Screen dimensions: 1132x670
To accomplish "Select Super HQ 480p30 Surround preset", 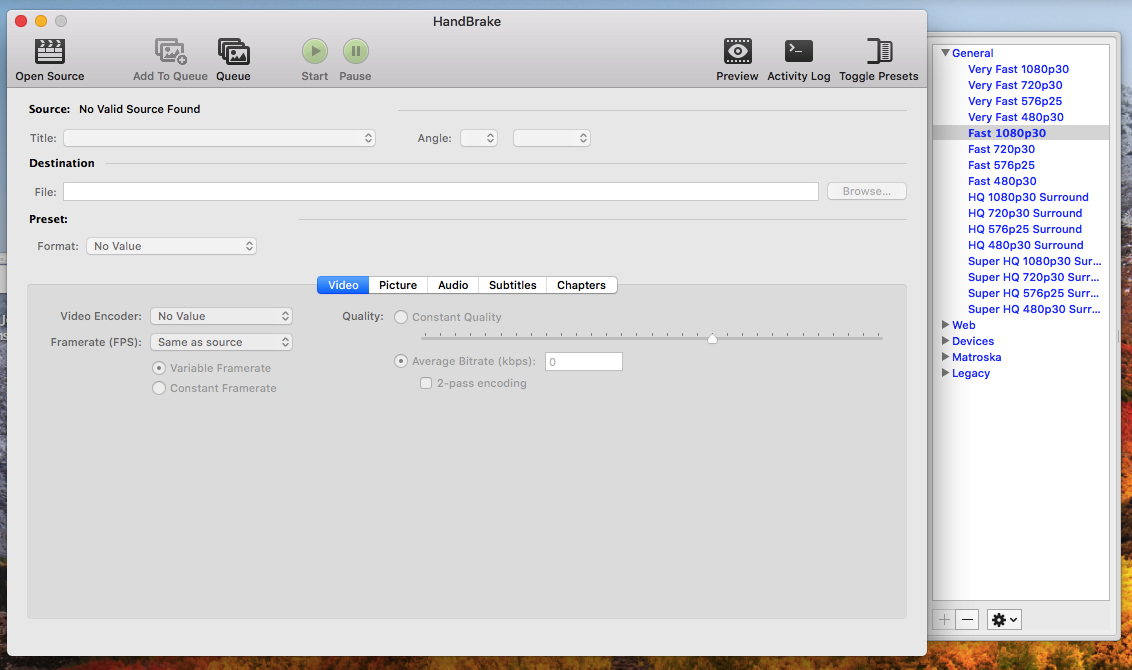I will click(x=1034, y=309).
